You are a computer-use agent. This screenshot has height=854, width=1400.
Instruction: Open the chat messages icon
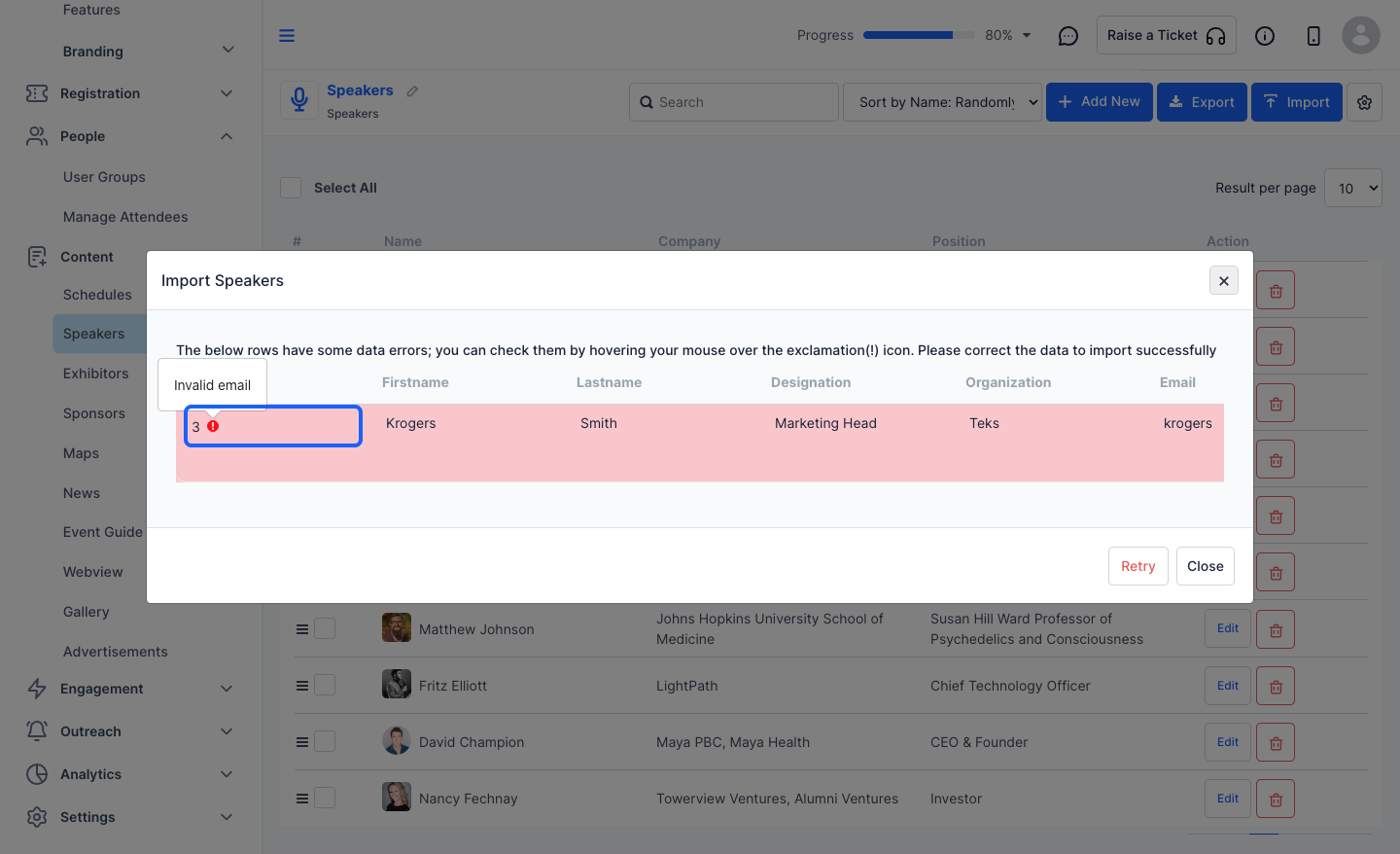[x=1067, y=36]
